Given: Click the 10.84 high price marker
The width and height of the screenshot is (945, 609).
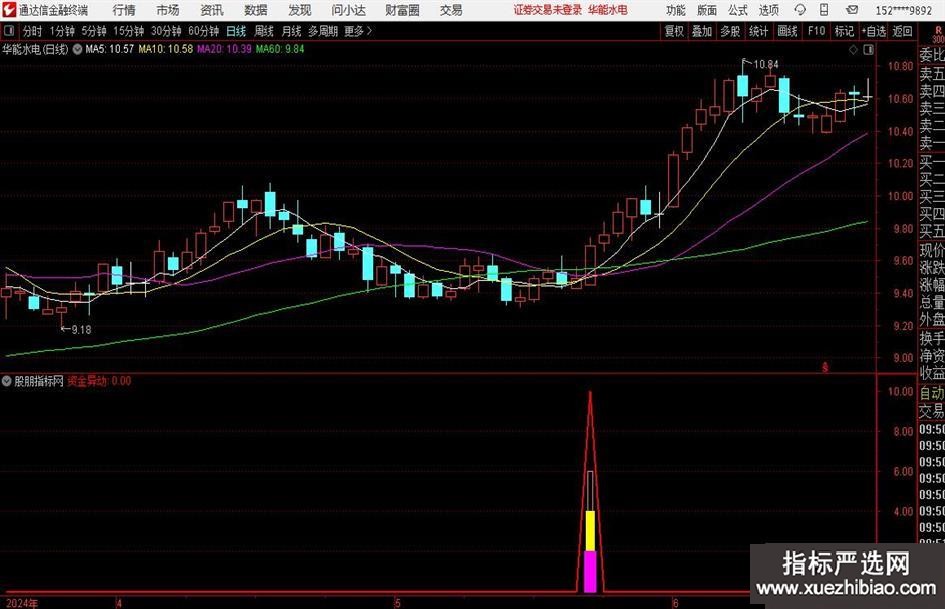Looking at the screenshot, I should [x=765, y=64].
